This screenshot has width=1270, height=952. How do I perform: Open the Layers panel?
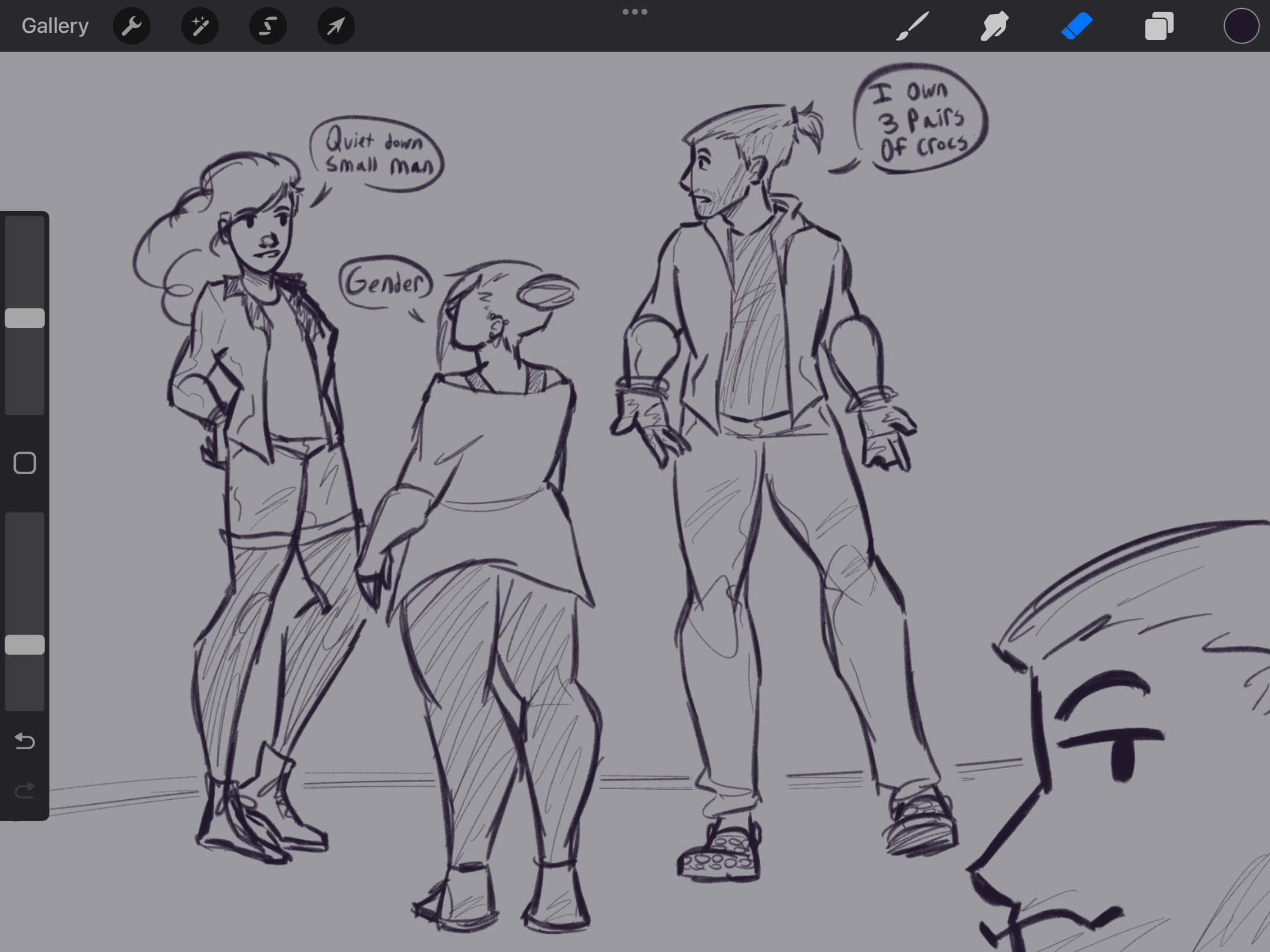coord(1159,26)
